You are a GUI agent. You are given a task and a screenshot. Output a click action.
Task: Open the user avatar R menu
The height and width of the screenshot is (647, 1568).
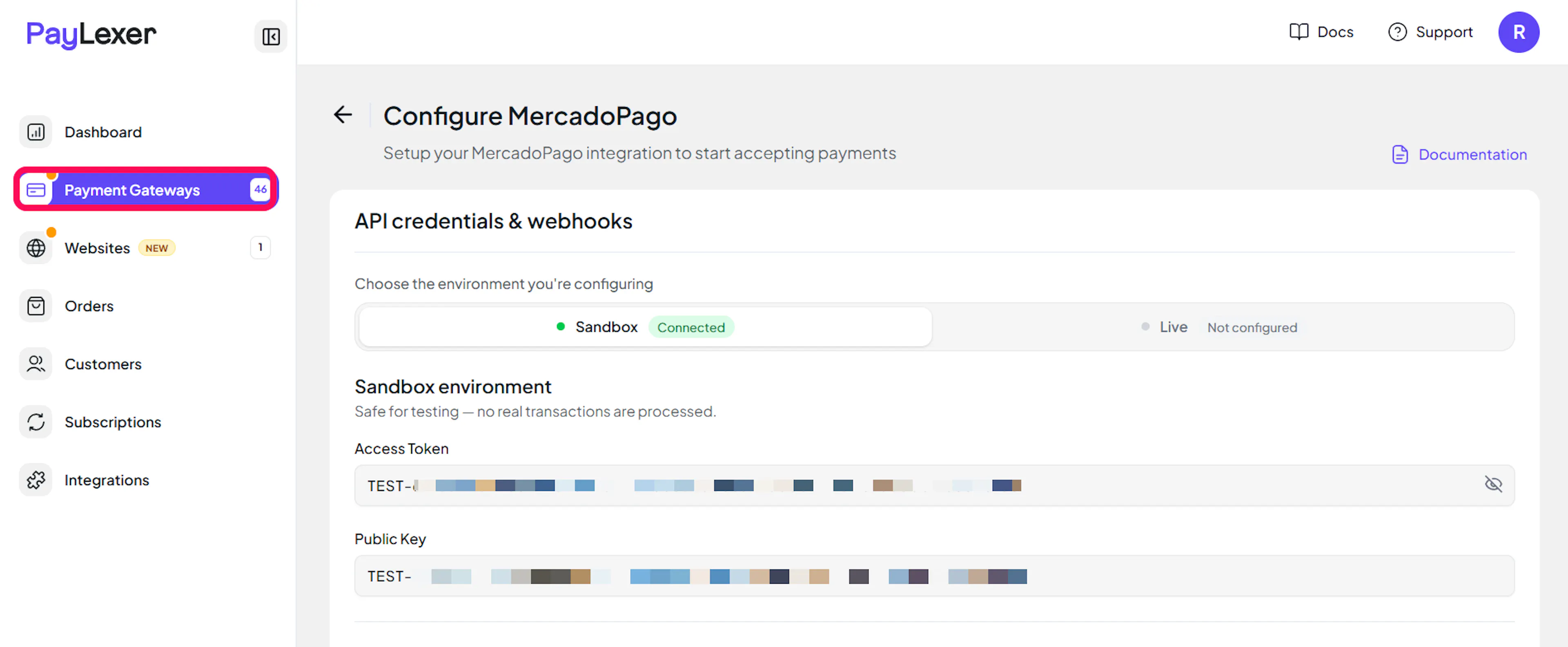click(1519, 32)
